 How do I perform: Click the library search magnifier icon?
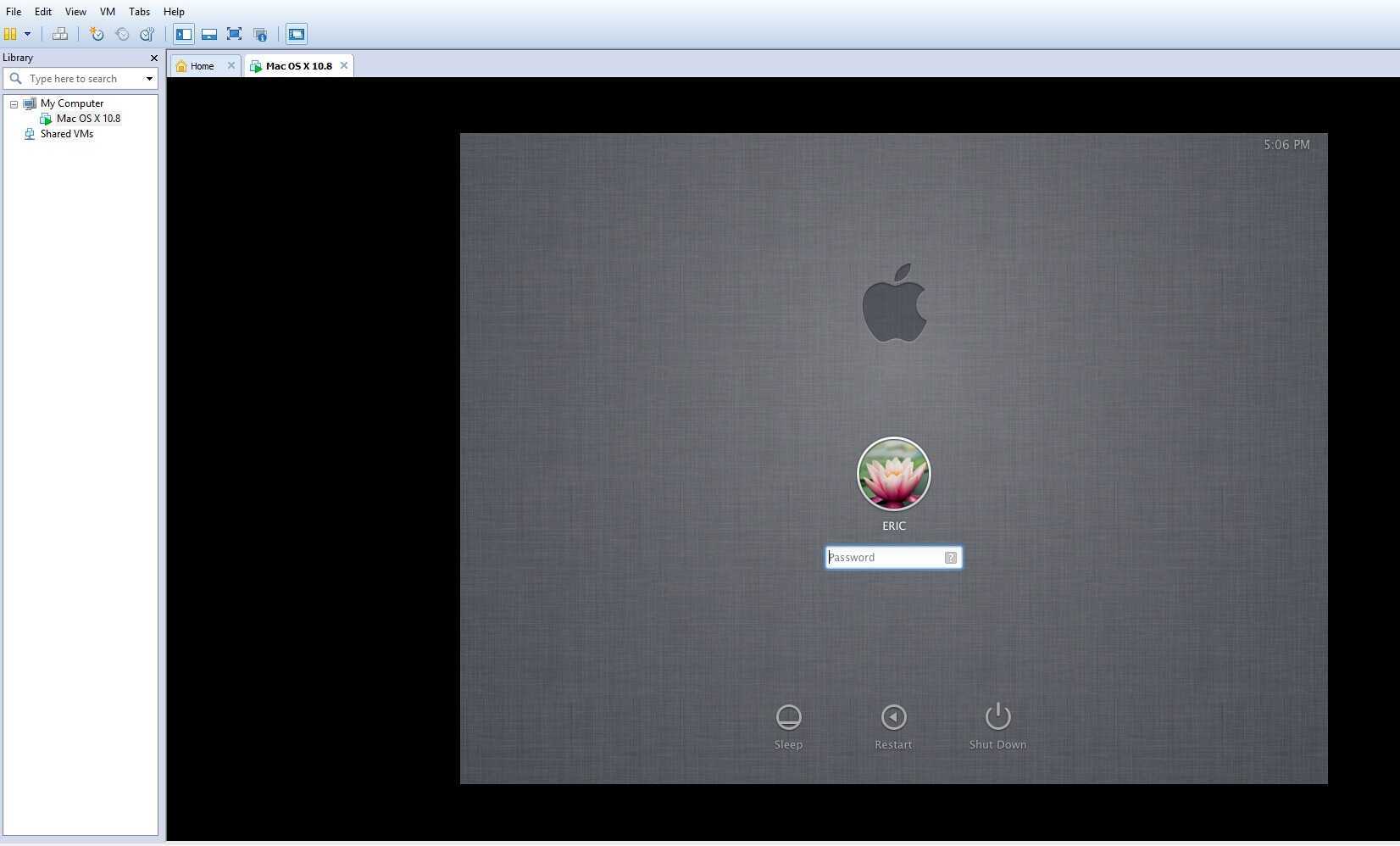15,79
